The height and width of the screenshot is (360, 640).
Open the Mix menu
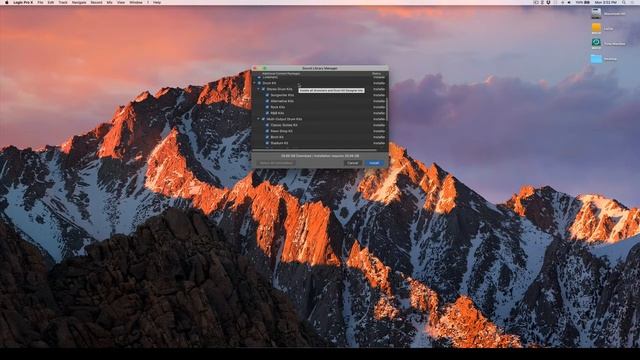pyautogui.click(x=109, y=2)
